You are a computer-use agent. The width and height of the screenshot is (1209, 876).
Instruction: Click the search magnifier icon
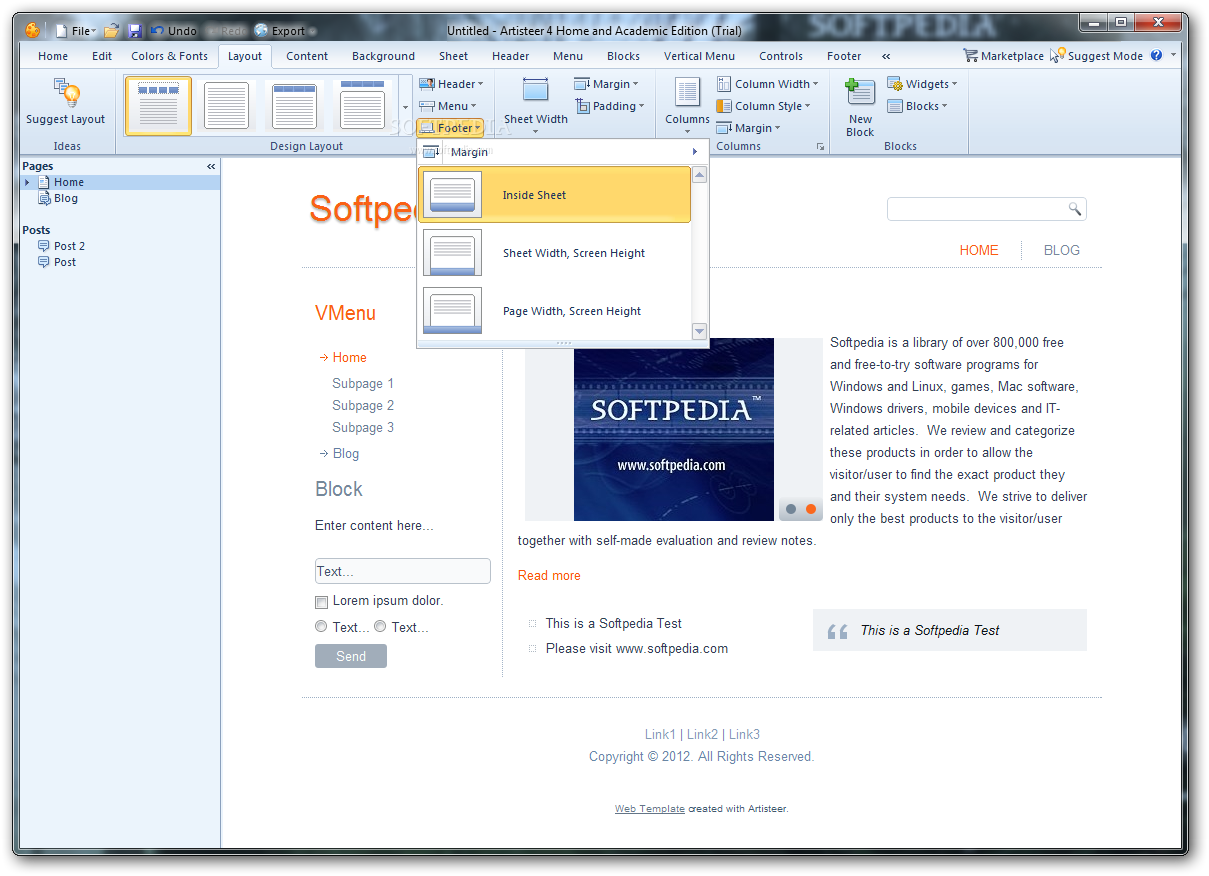pos(1075,209)
